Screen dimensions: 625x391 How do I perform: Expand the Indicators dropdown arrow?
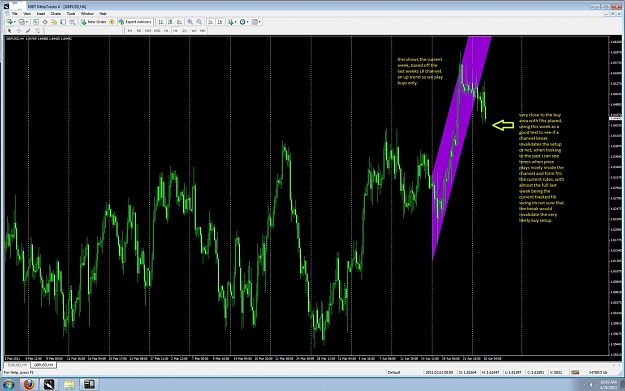(236, 22)
